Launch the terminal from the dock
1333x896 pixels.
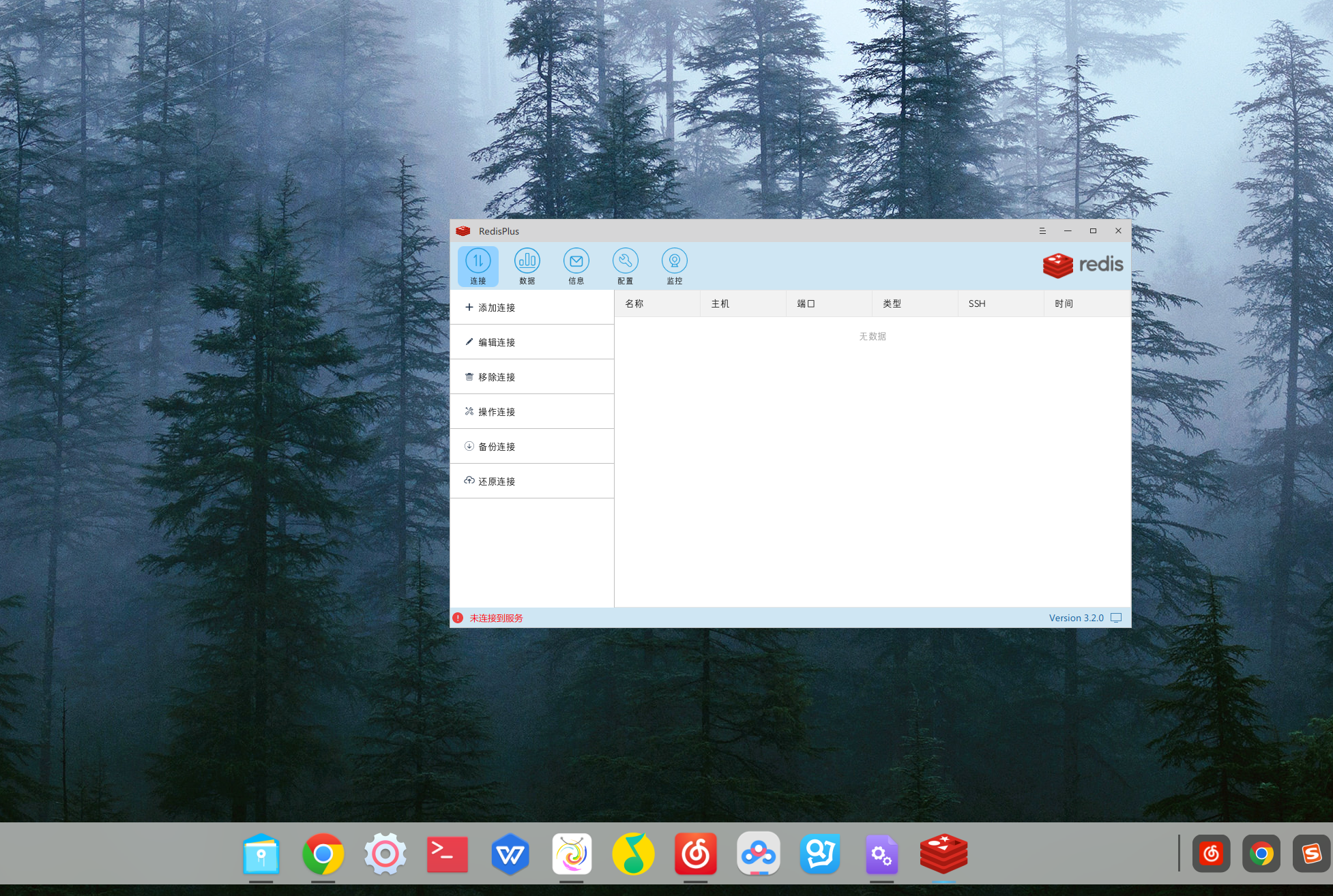(x=447, y=854)
